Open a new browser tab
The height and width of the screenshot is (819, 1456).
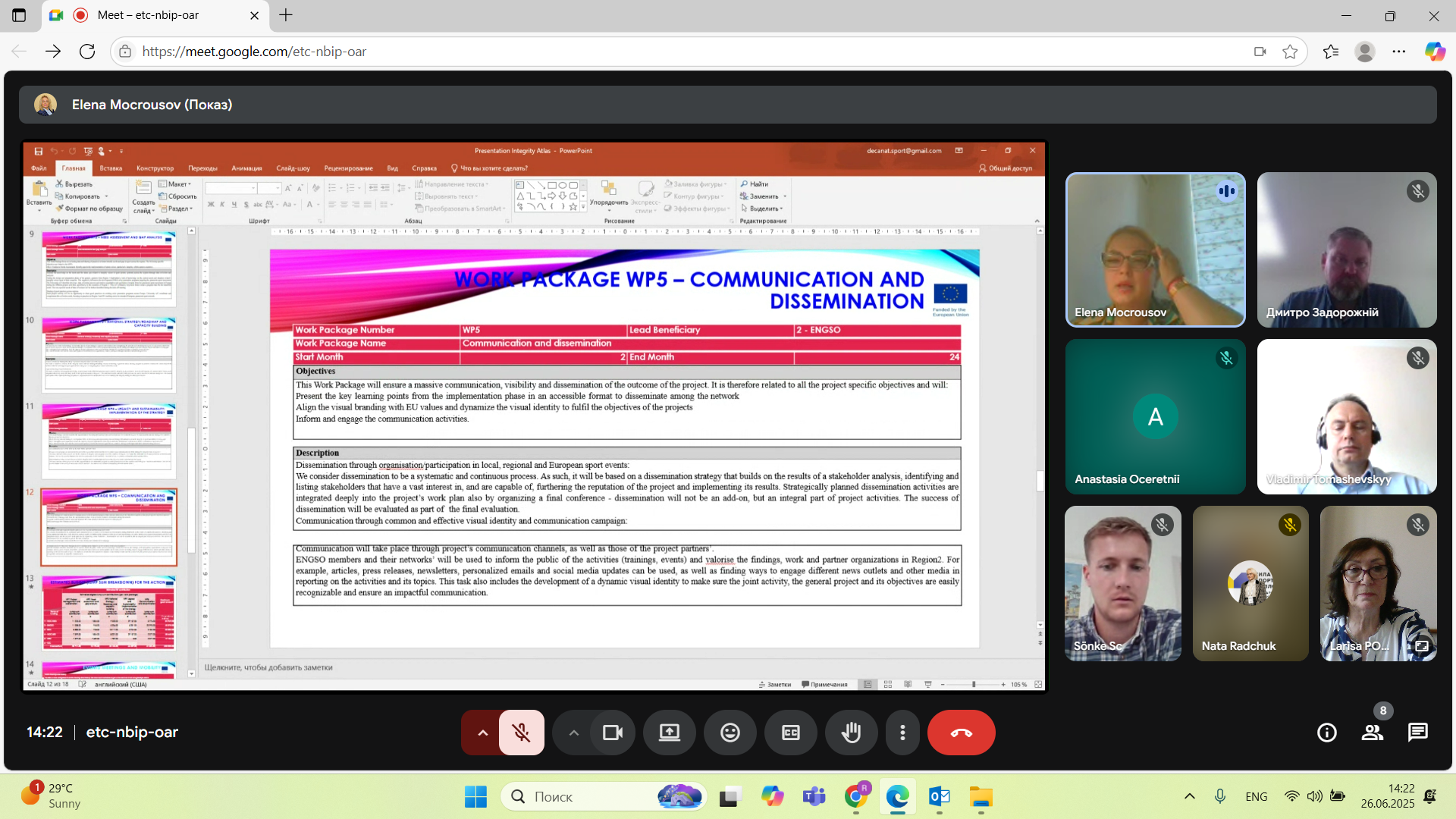(x=286, y=15)
